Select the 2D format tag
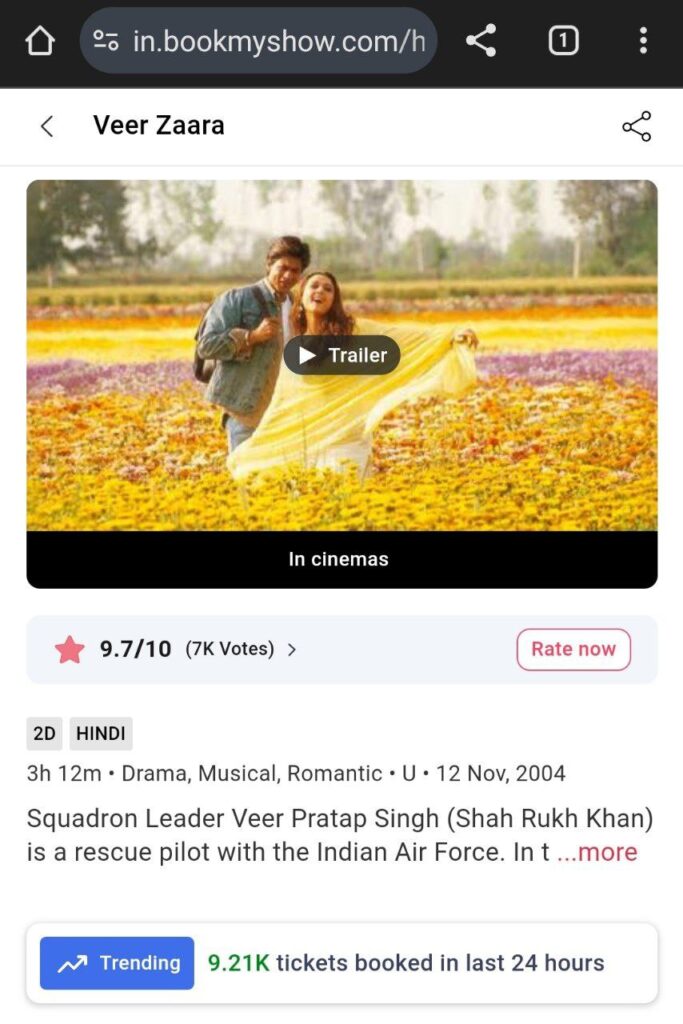This screenshot has height=1024, width=683. pos(44,733)
